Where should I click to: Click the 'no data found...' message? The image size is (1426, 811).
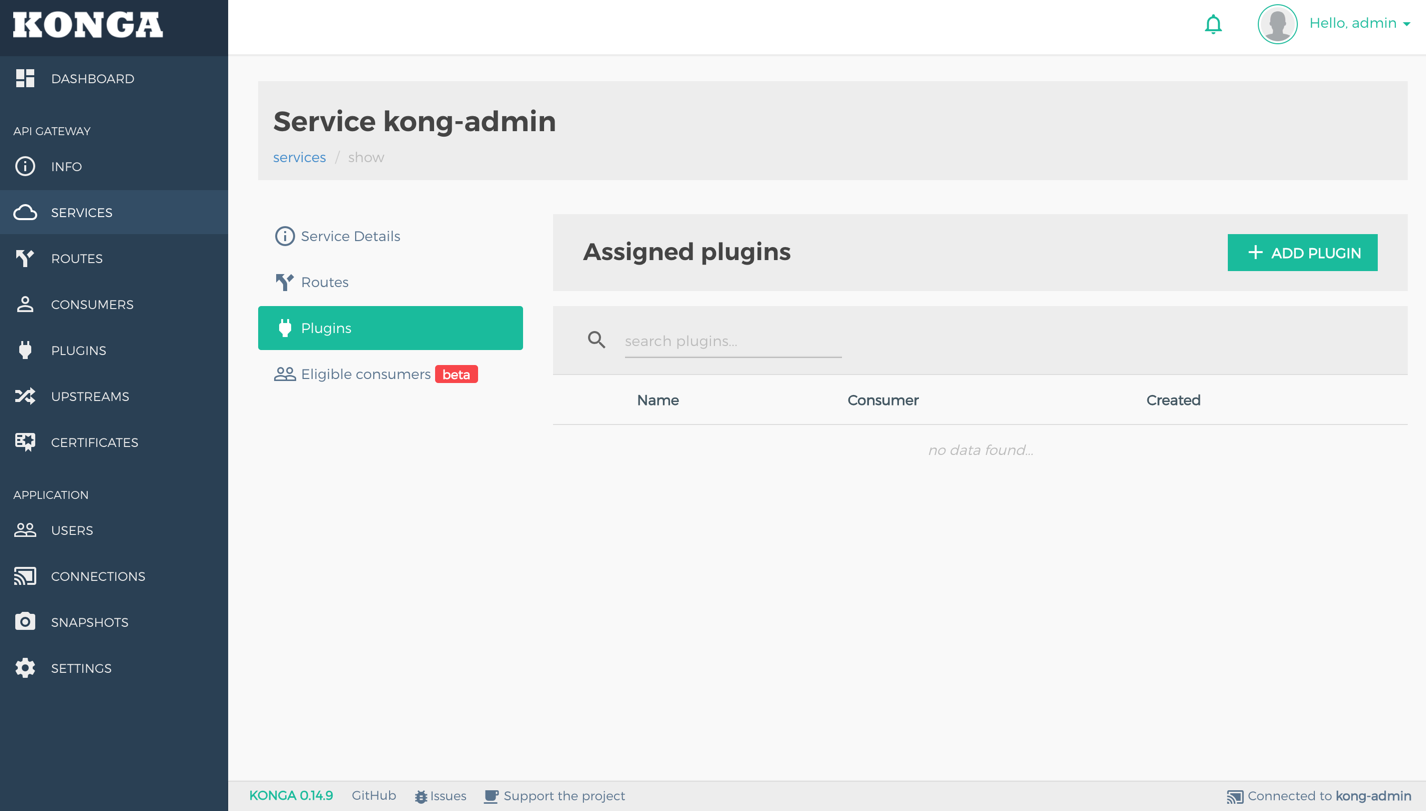pos(980,450)
